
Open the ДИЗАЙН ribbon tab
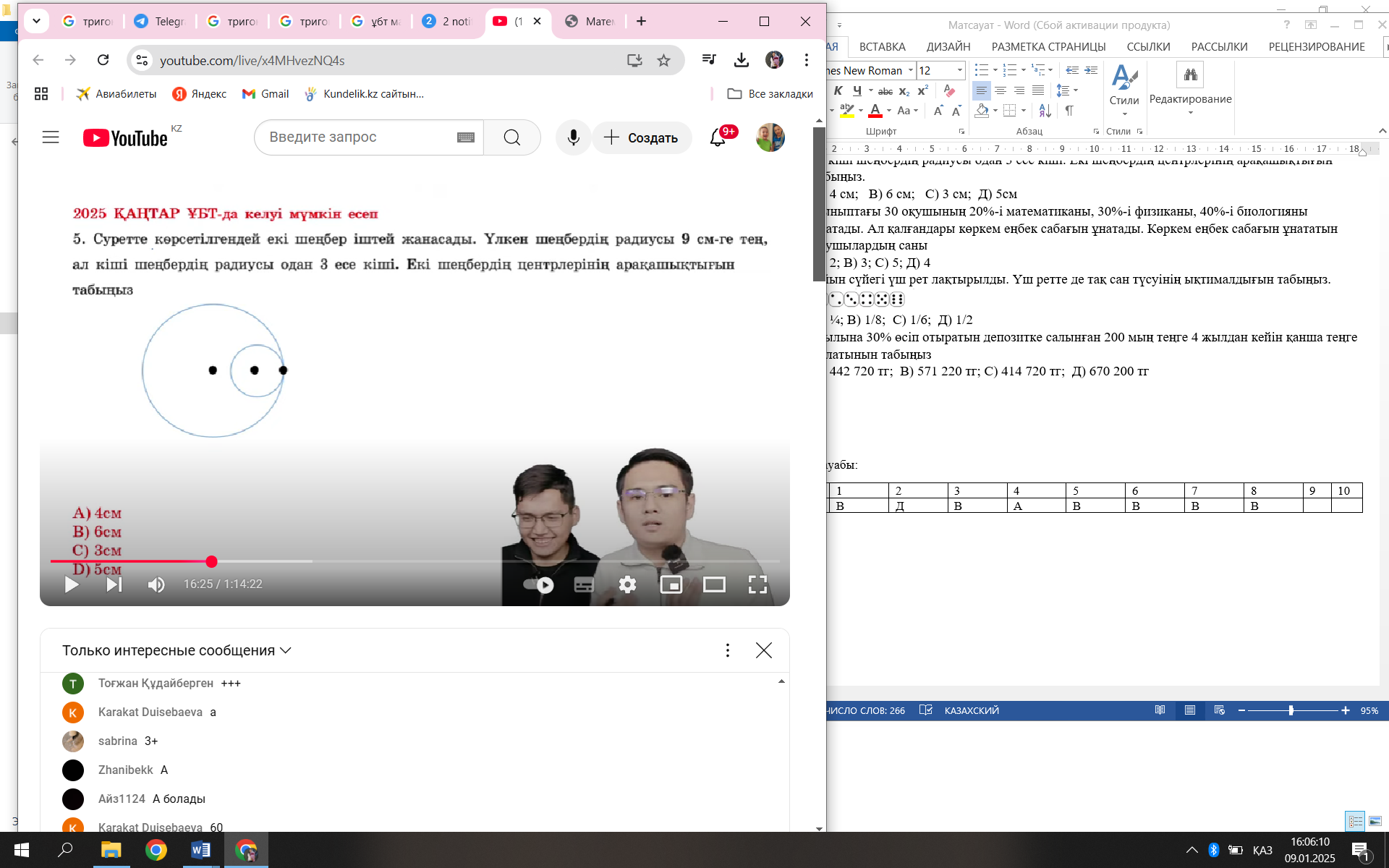[x=948, y=47]
